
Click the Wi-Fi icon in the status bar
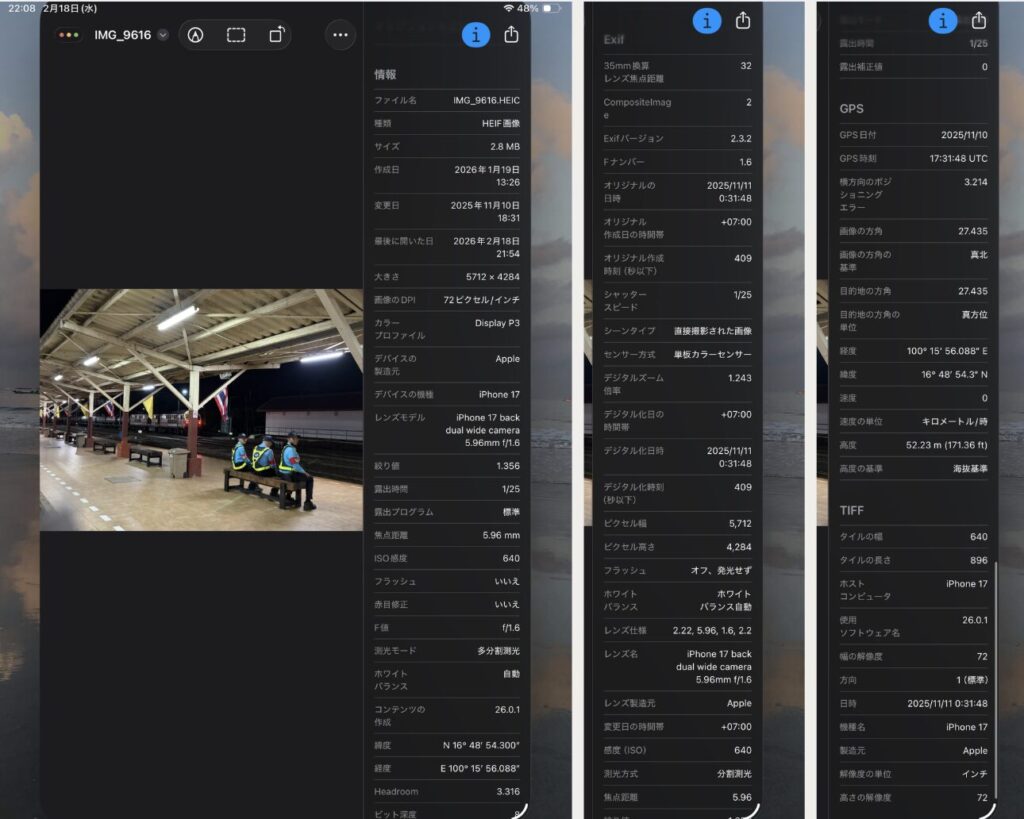coord(509,8)
